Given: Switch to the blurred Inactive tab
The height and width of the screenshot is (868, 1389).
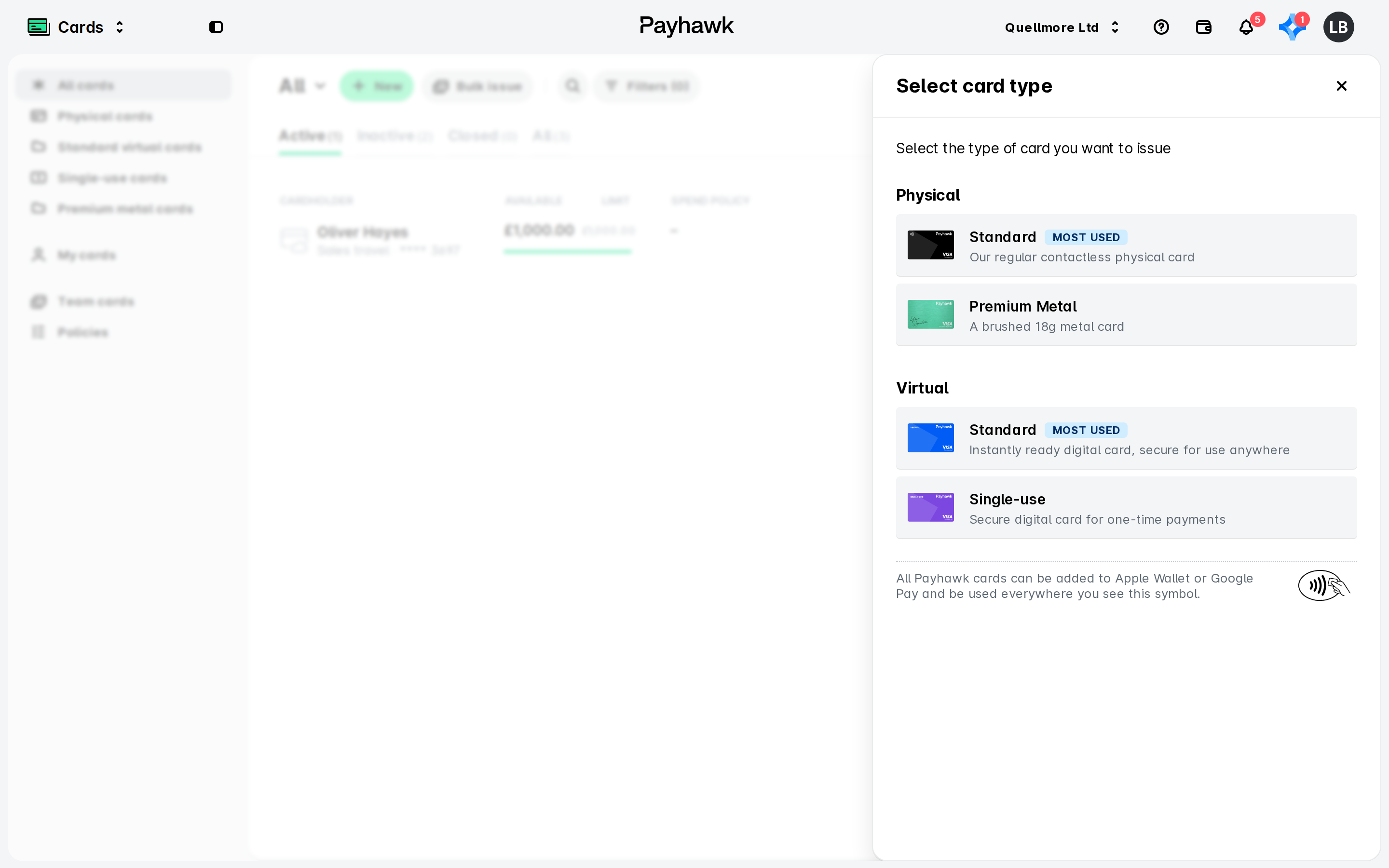Looking at the screenshot, I should [x=395, y=136].
